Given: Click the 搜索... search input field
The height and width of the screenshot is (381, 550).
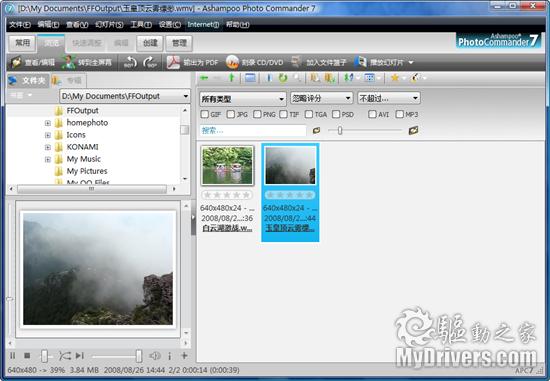Looking at the screenshot, I should (x=253, y=131).
